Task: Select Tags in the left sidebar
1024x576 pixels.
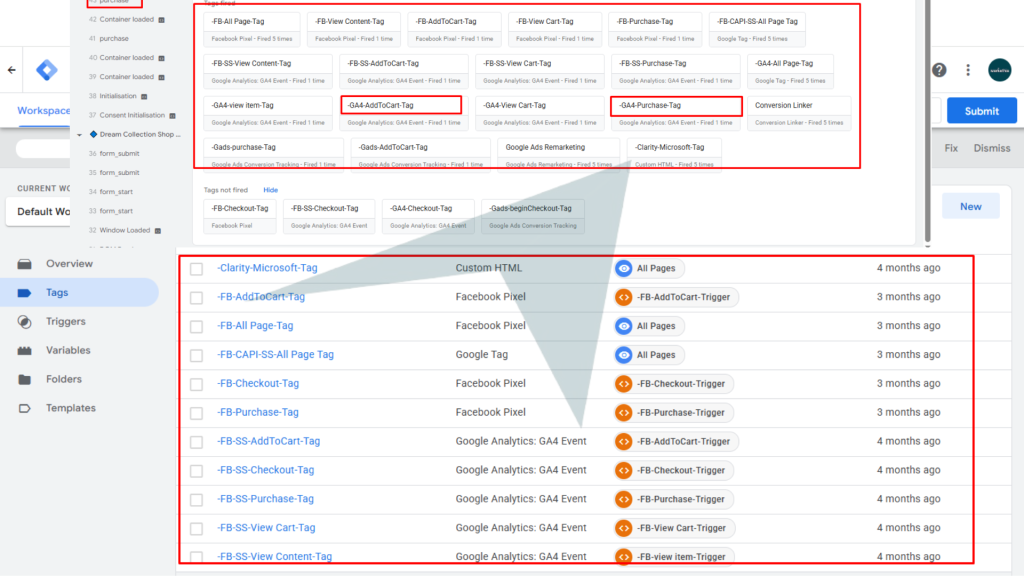Action: pyautogui.click(x=80, y=293)
